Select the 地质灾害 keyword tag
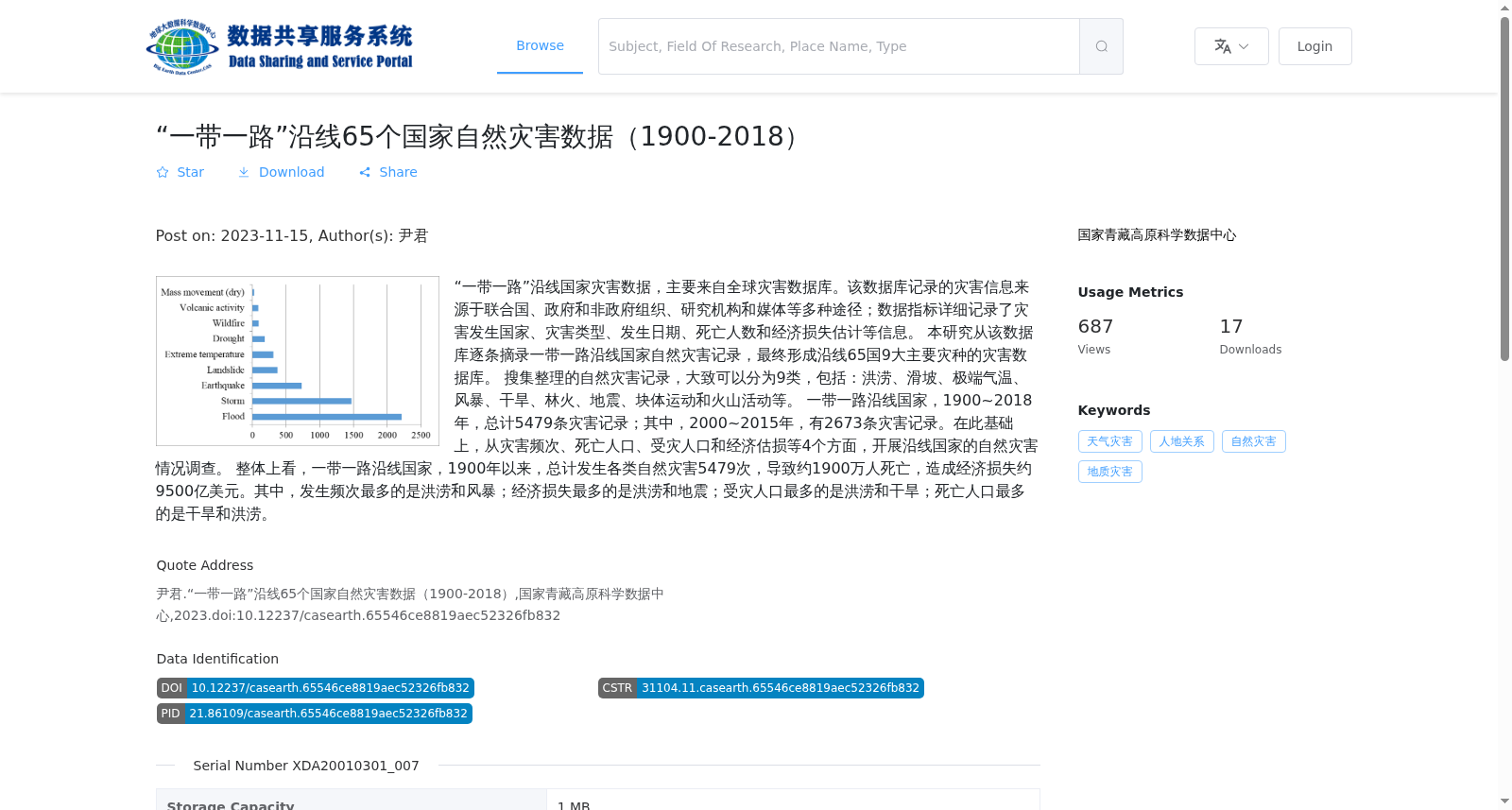 1109,472
